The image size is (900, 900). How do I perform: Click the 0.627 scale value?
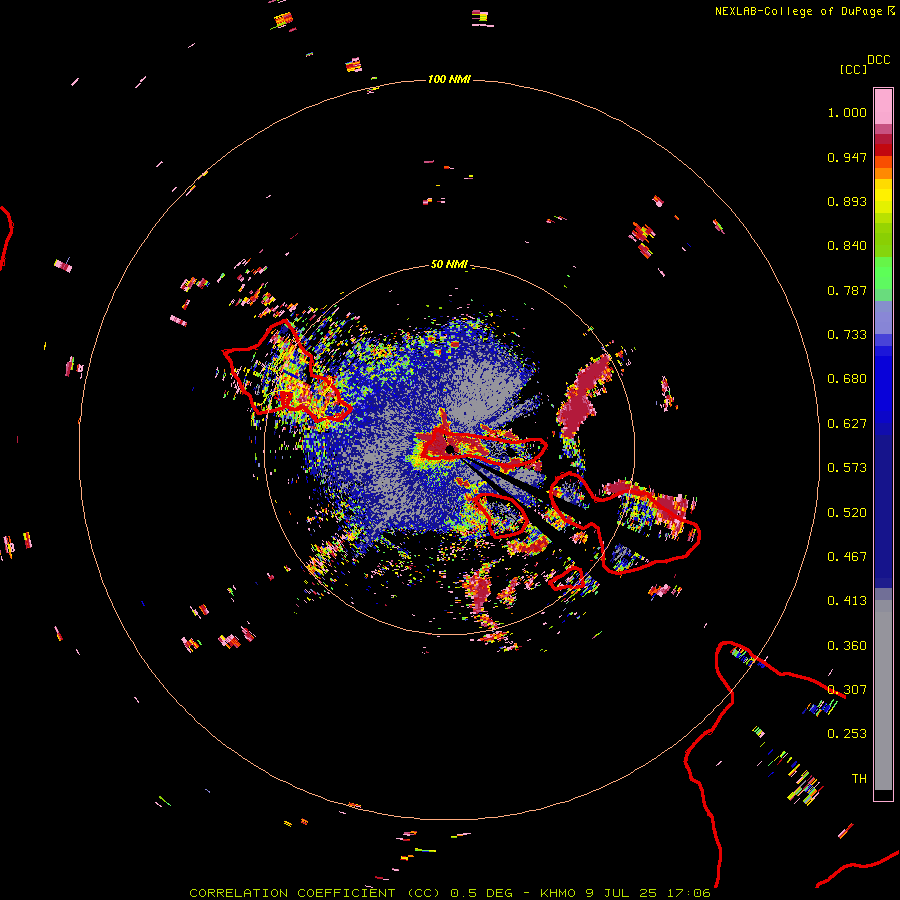tap(847, 424)
